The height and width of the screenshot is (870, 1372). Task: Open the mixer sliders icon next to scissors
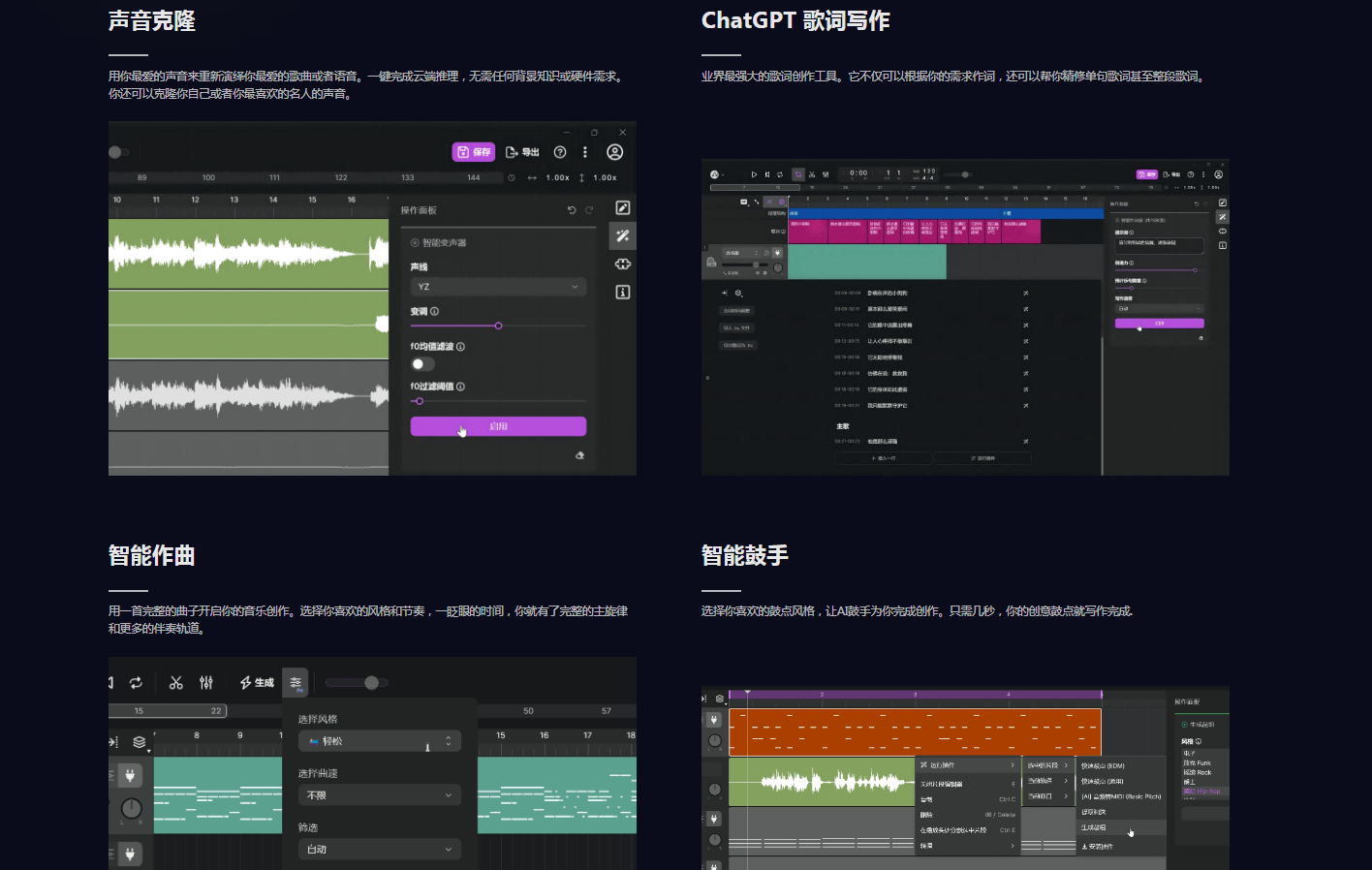(205, 682)
